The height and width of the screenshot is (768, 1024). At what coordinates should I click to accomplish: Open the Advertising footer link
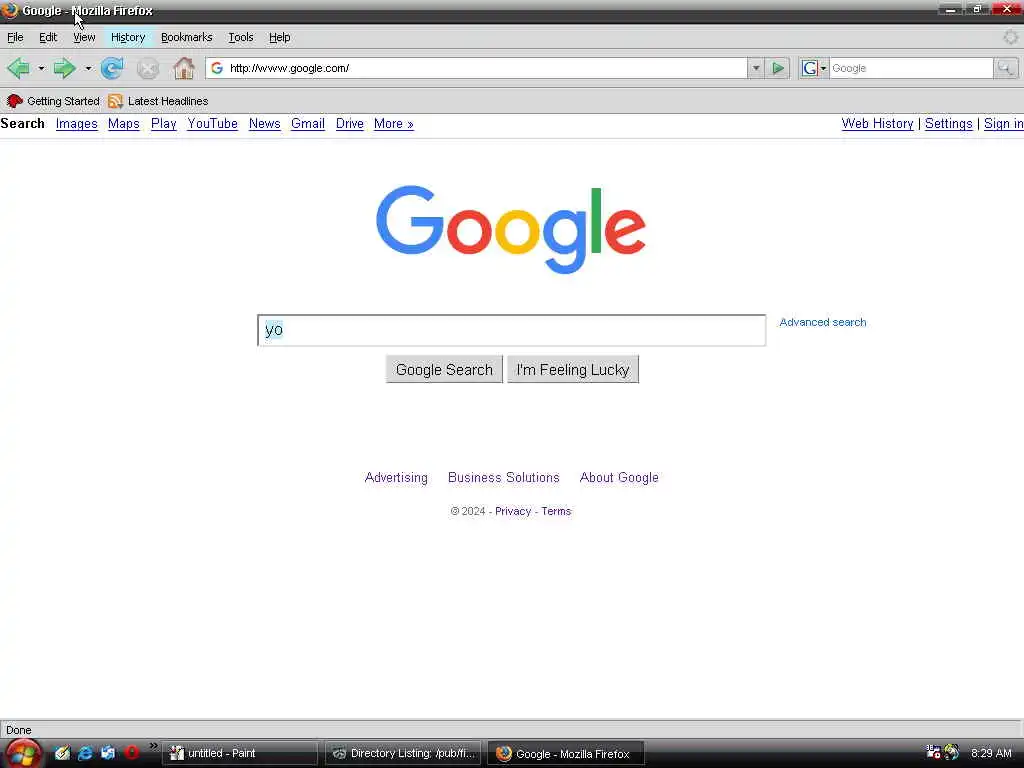[396, 477]
